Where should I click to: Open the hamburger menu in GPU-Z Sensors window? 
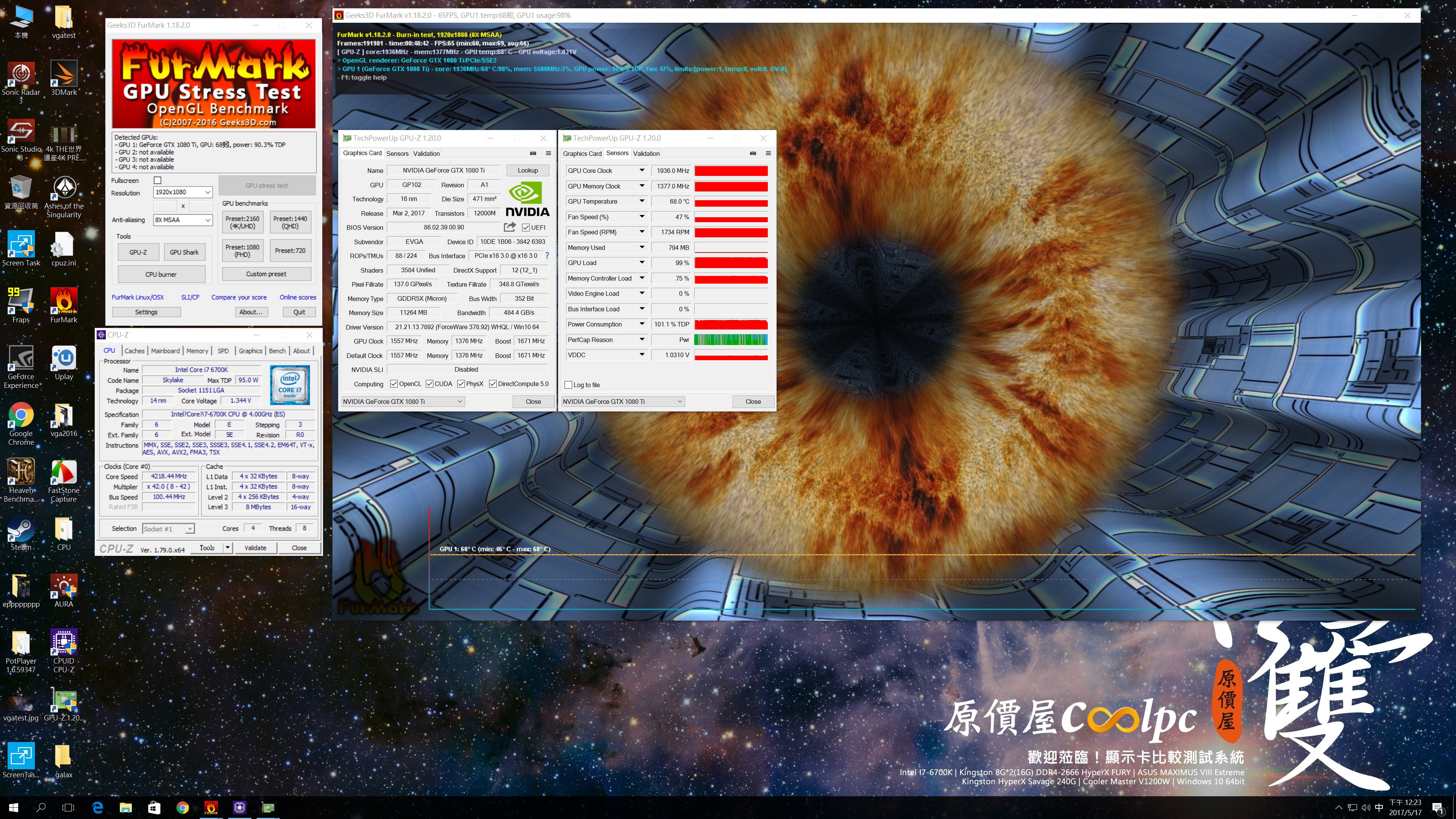(x=768, y=153)
